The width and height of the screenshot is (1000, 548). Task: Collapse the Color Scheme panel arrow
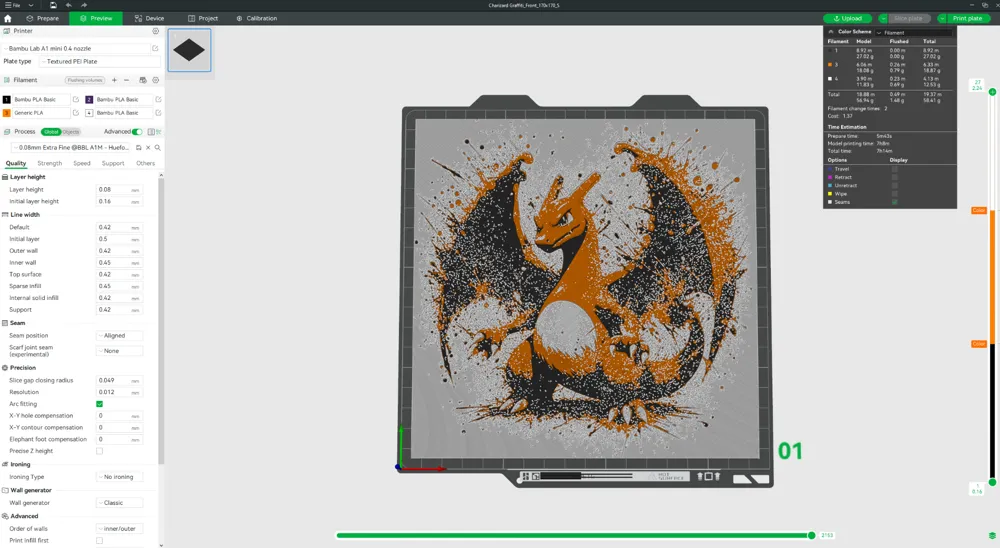pos(830,31)
